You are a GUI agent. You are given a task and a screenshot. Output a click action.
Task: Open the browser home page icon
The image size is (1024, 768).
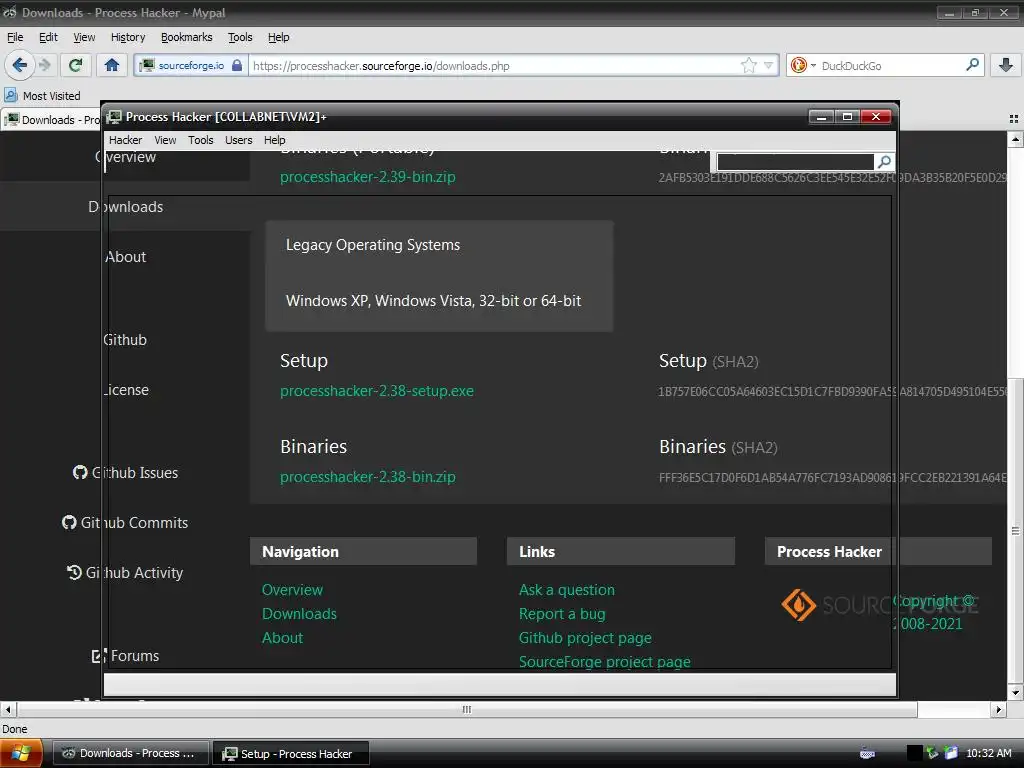pos(112,65)
